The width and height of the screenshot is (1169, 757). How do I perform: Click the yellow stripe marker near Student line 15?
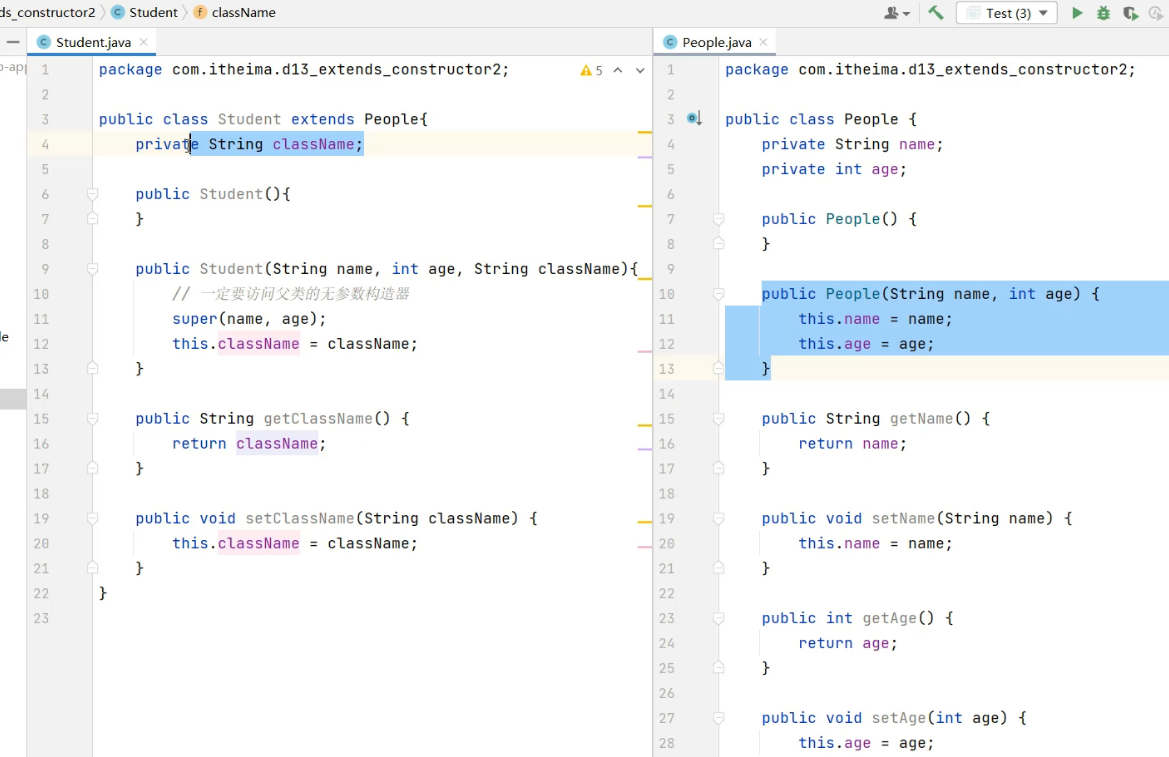click(645, 425)
